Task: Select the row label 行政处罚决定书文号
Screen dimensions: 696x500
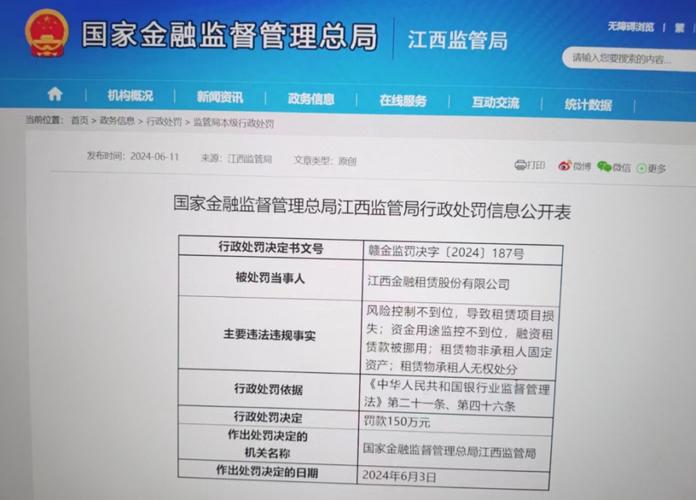Action: (x=271, y=247)
